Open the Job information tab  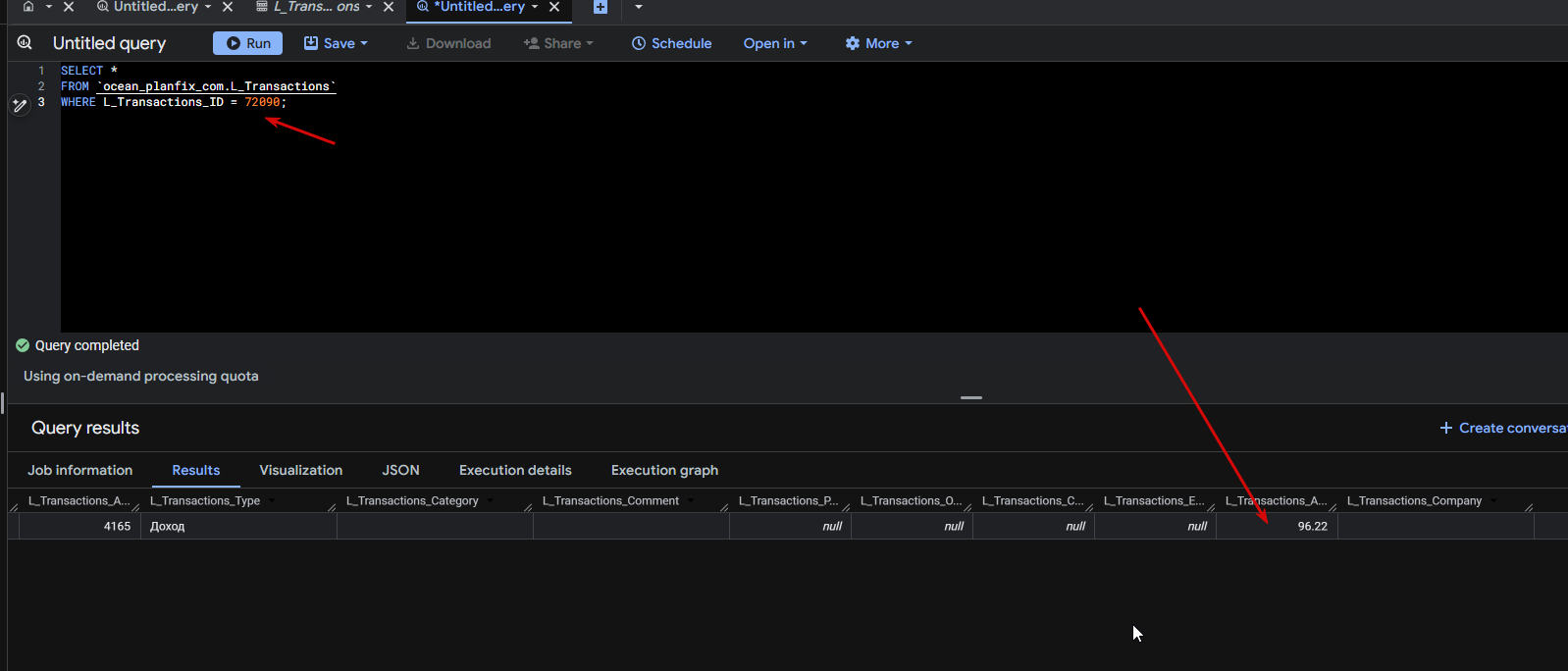tap(79, 470)
